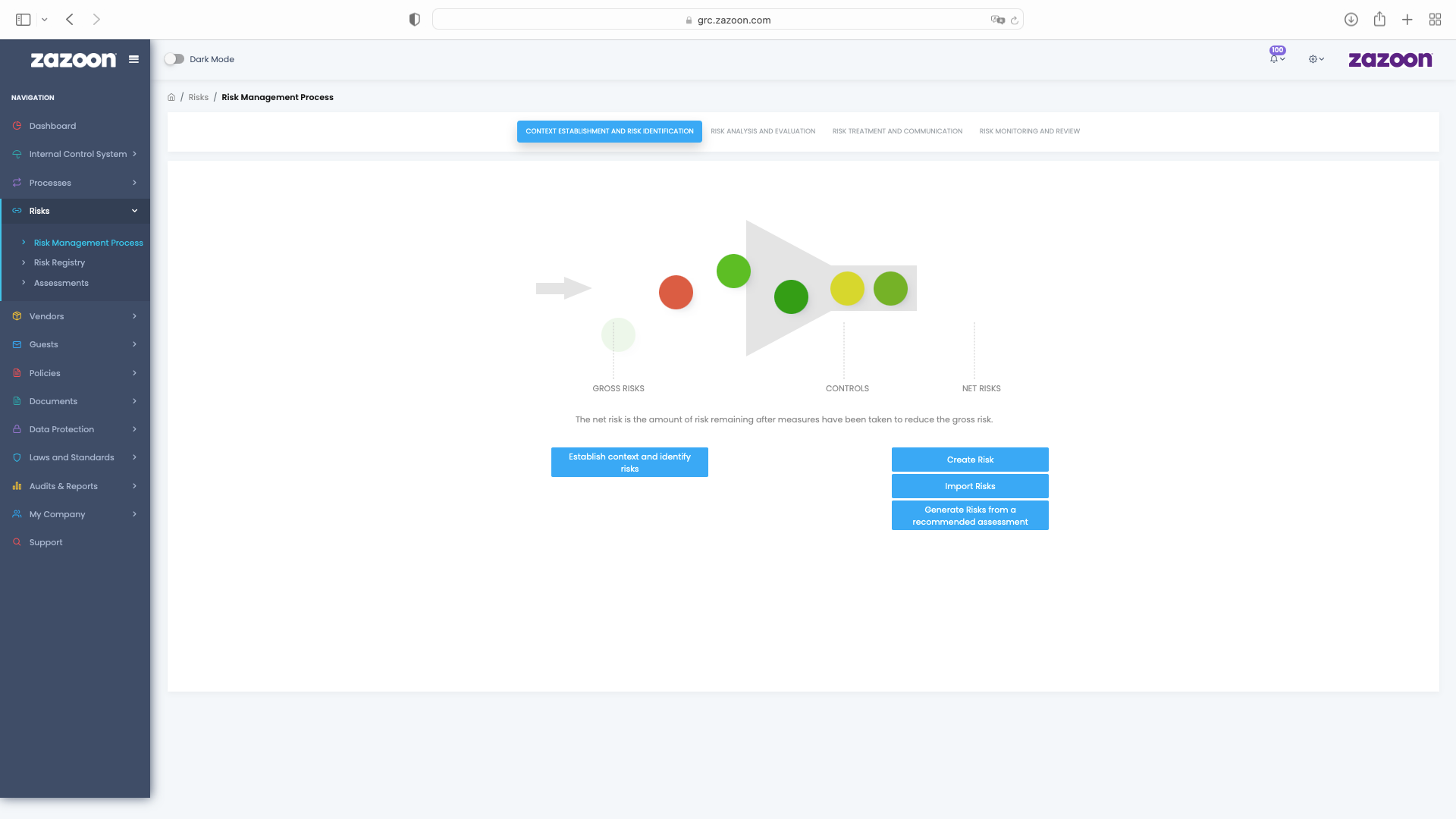
Task: Click the hamburger menu icon
Action: (x=134, y=59)
